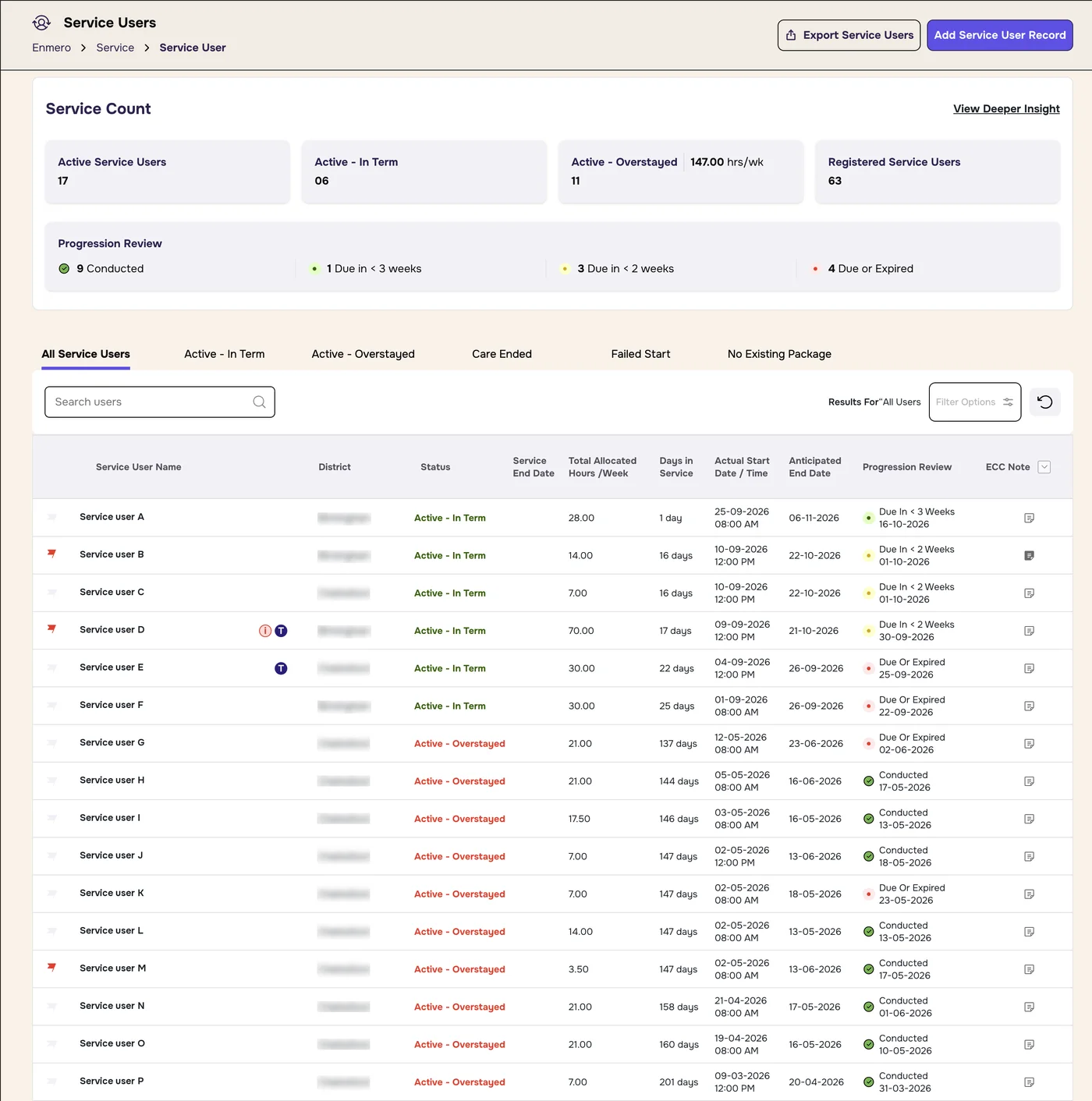The width and height of the screenshot is (1092, 1101).
Task: Click the 1 Due in < 3 weeks item
Action: pyautogui.click(x=366, y=269)
